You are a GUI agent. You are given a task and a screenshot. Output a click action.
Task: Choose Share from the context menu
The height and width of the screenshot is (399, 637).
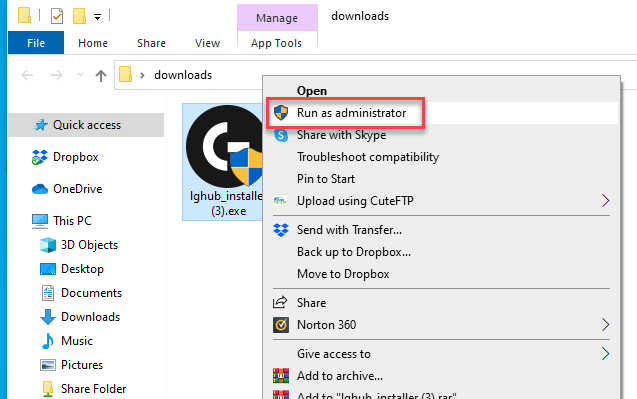312,303
